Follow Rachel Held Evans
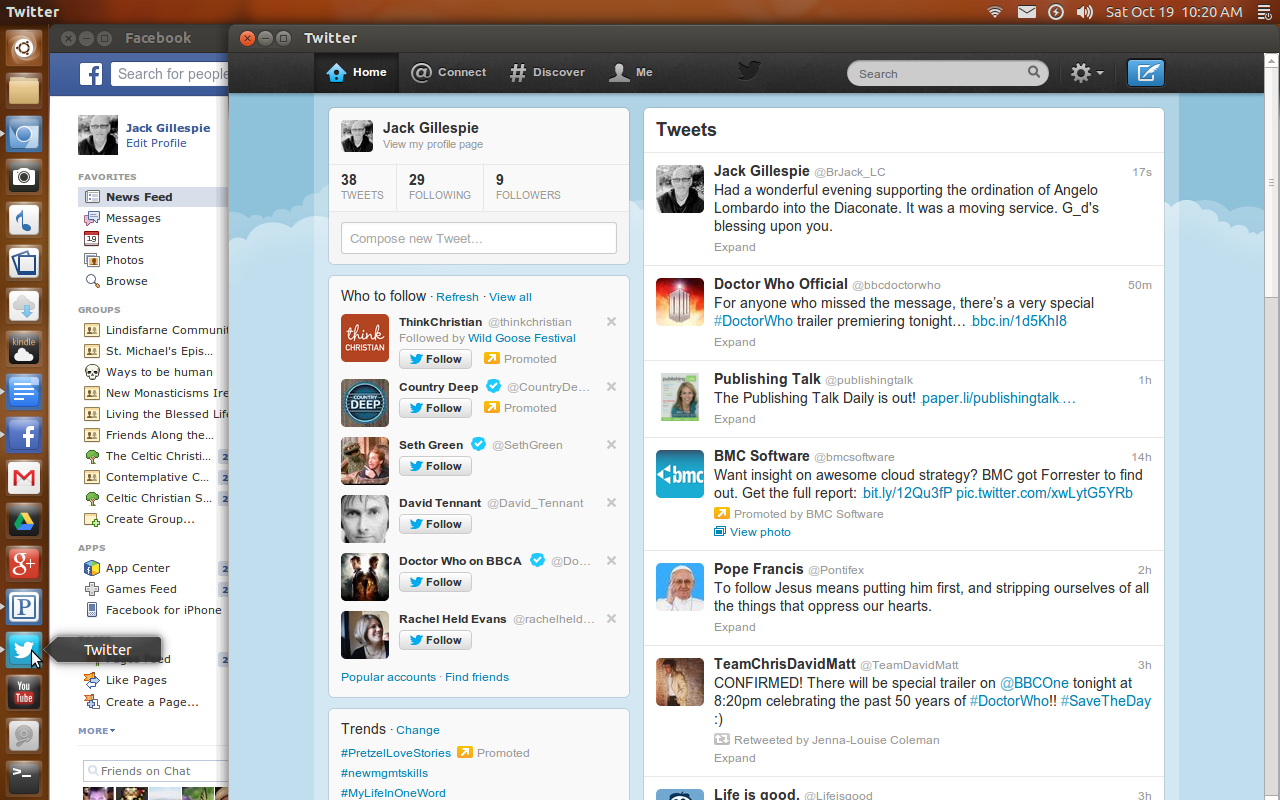The height and width of the screenshot is (800, 1280). coord(435,640)
